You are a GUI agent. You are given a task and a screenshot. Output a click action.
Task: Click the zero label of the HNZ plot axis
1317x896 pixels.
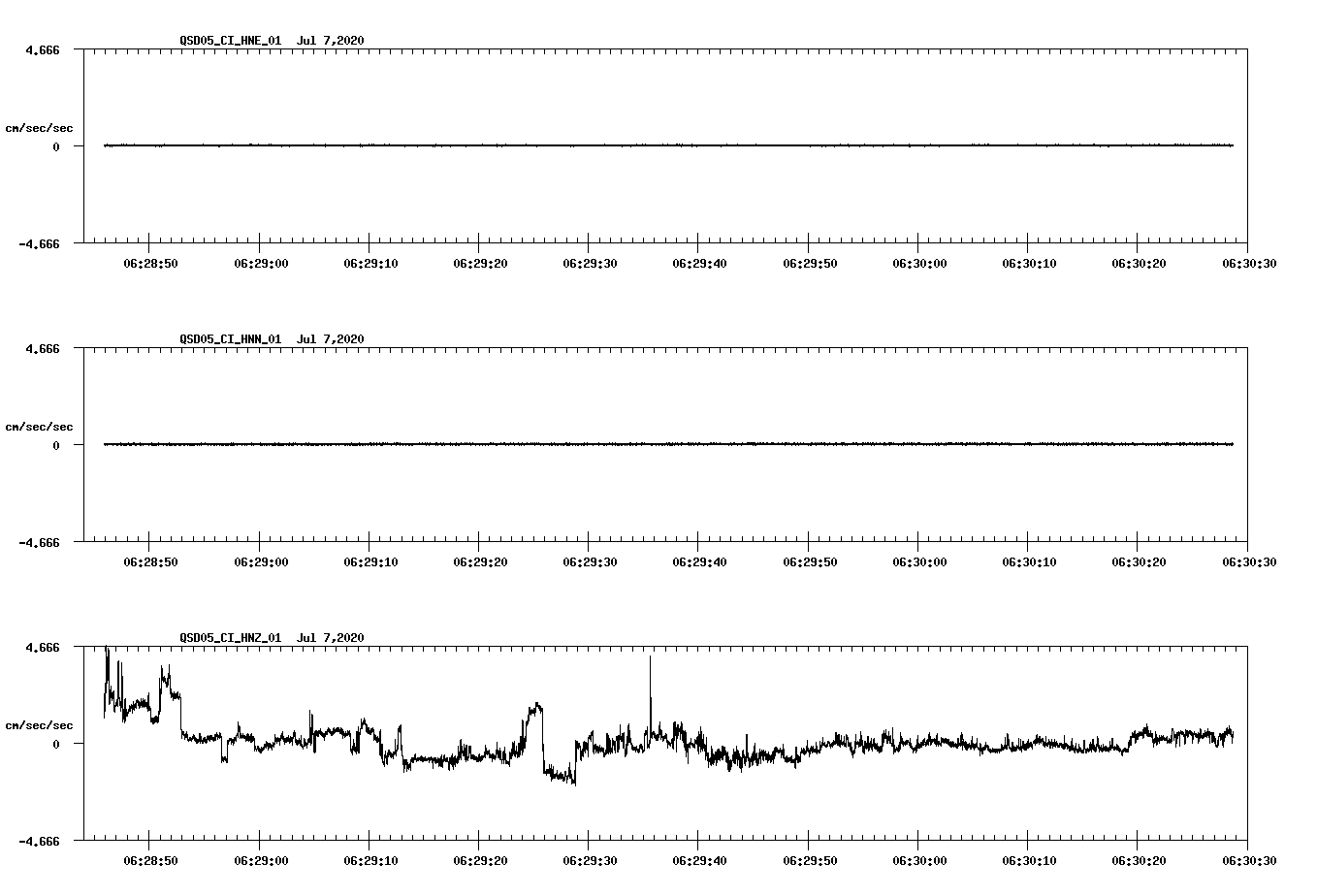tap(56, 744)
